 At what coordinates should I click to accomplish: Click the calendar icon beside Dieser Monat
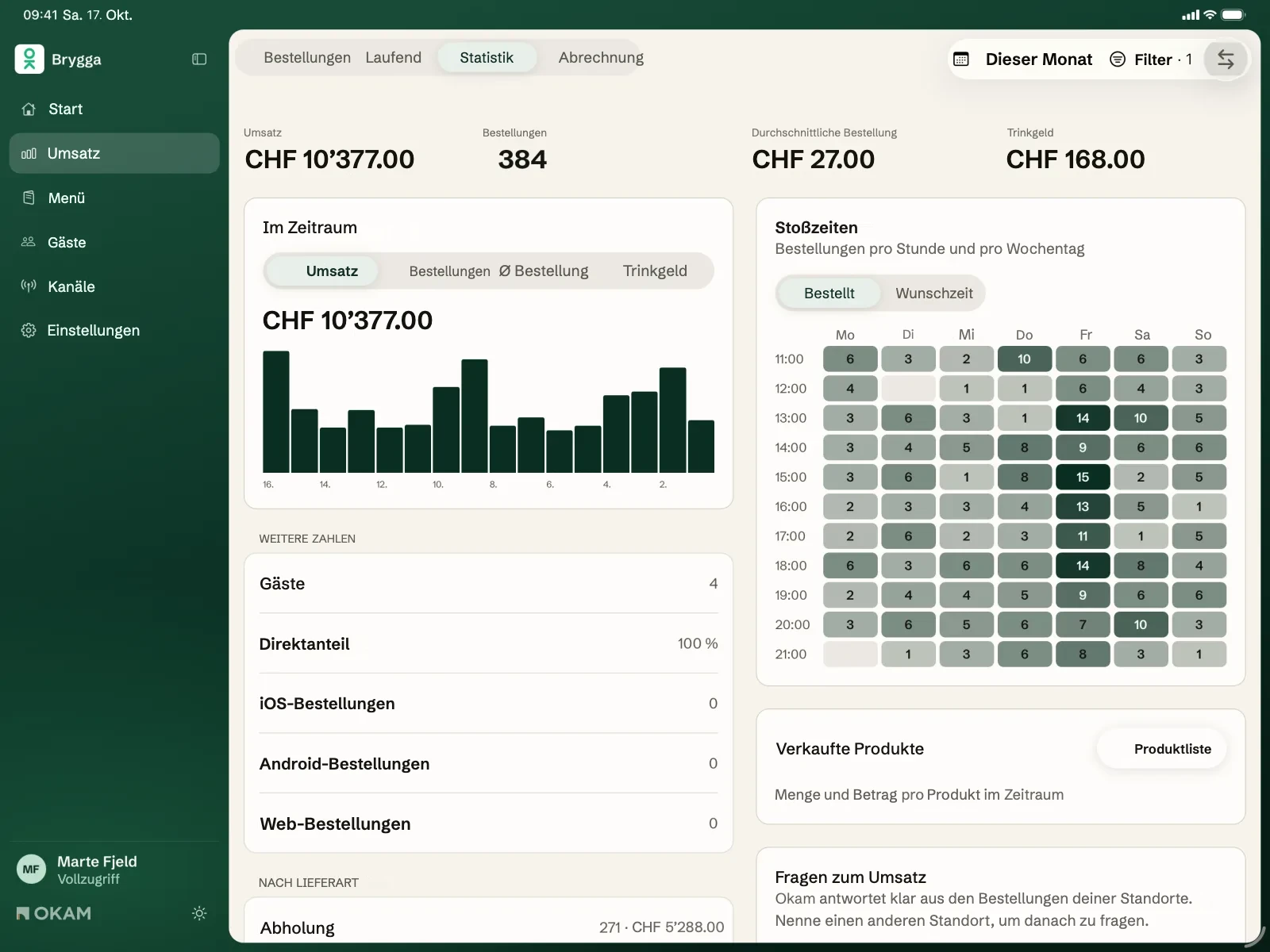[961, 59]
